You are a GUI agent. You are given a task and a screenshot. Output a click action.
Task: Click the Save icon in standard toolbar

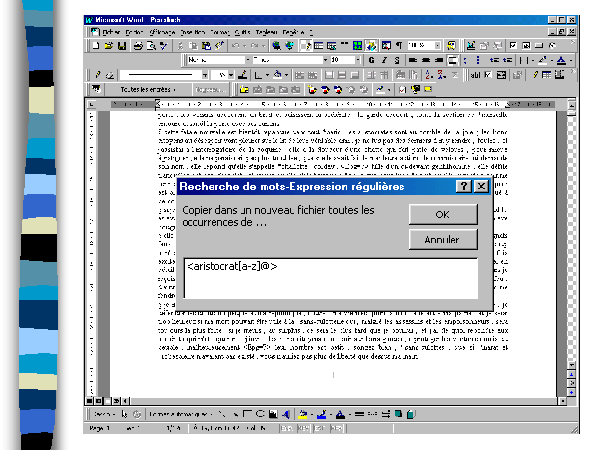122,45
